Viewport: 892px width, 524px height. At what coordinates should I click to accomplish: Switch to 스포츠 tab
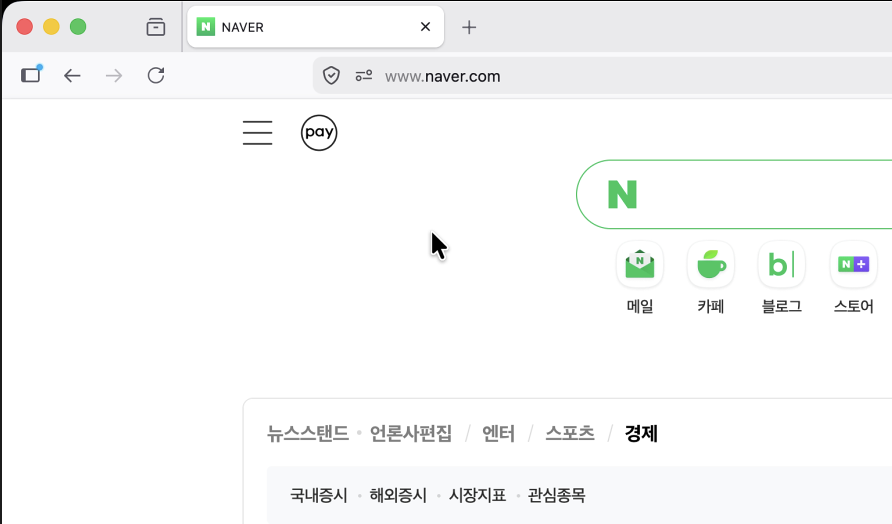(x=570, y=434)
